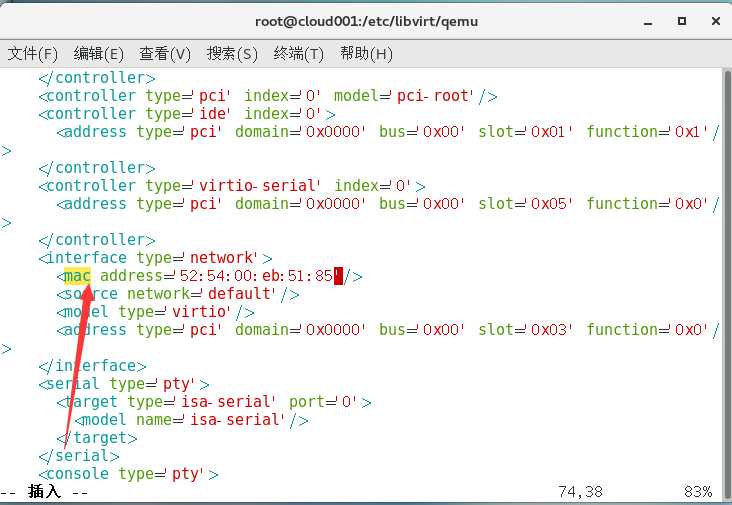732x505 pixels.
Task: Click network='default' source value
Action: pos(239,294)
